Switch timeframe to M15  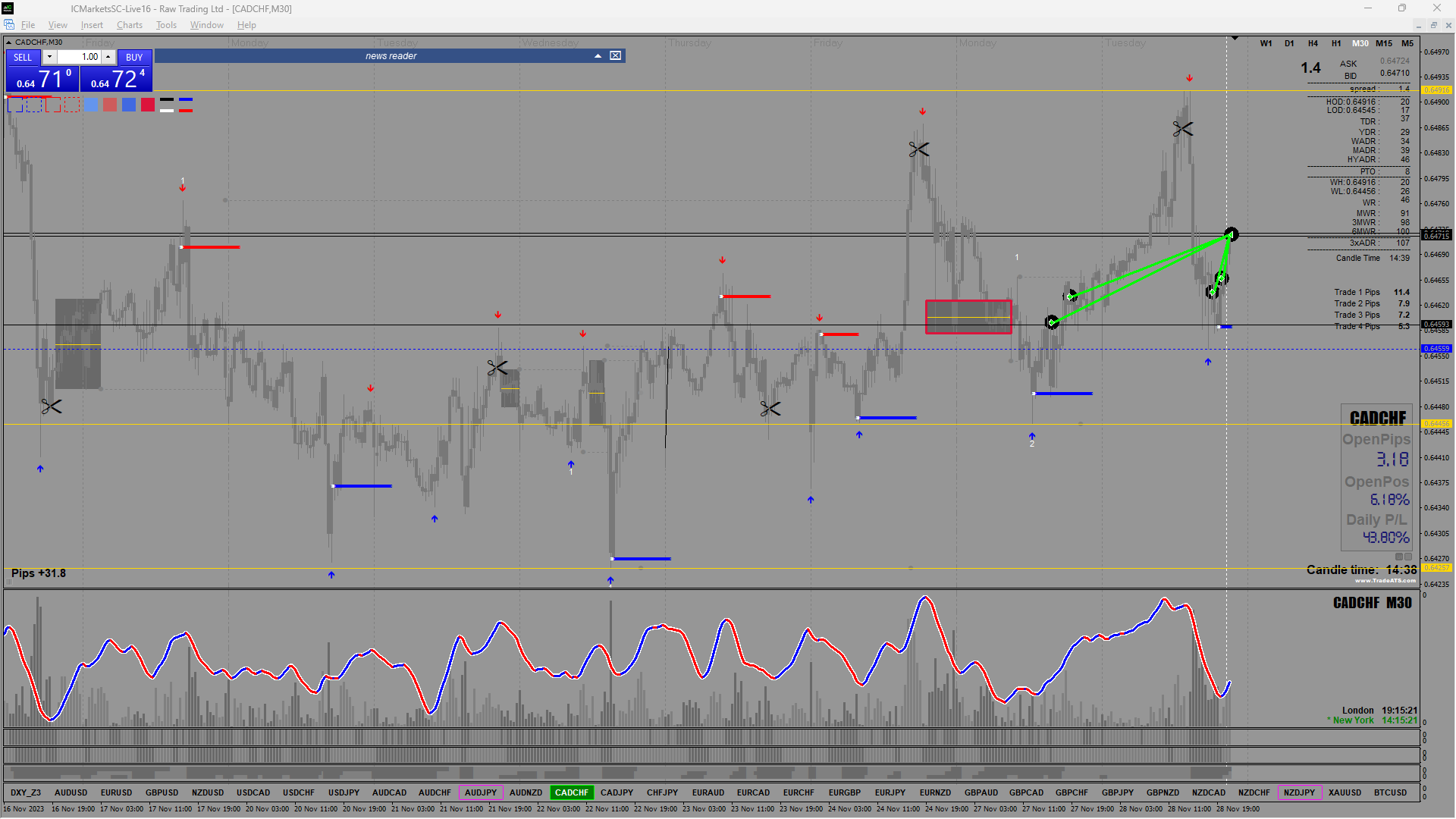(x=1384, y=43)
